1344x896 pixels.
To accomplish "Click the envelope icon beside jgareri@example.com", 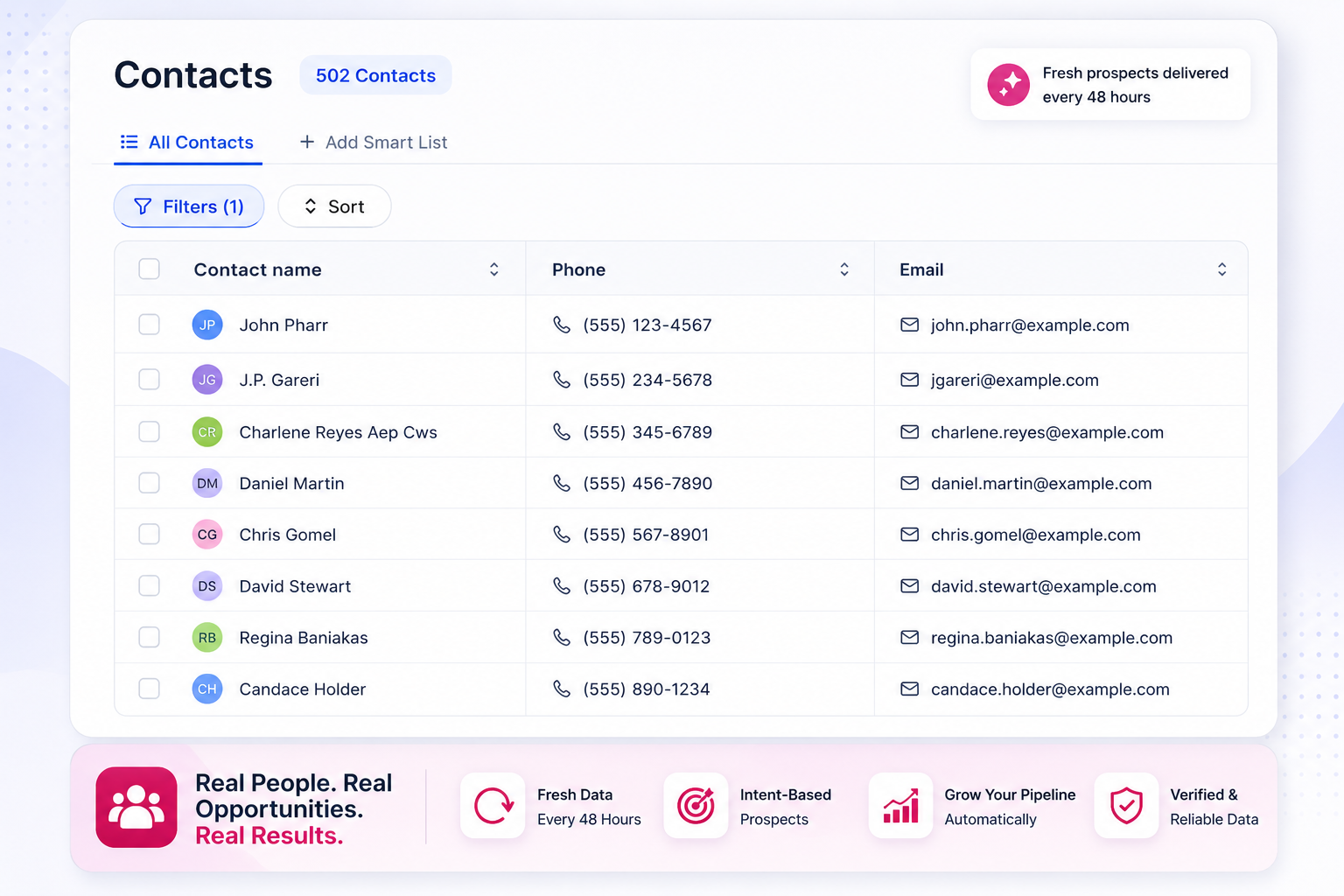I will pos(910,380).
